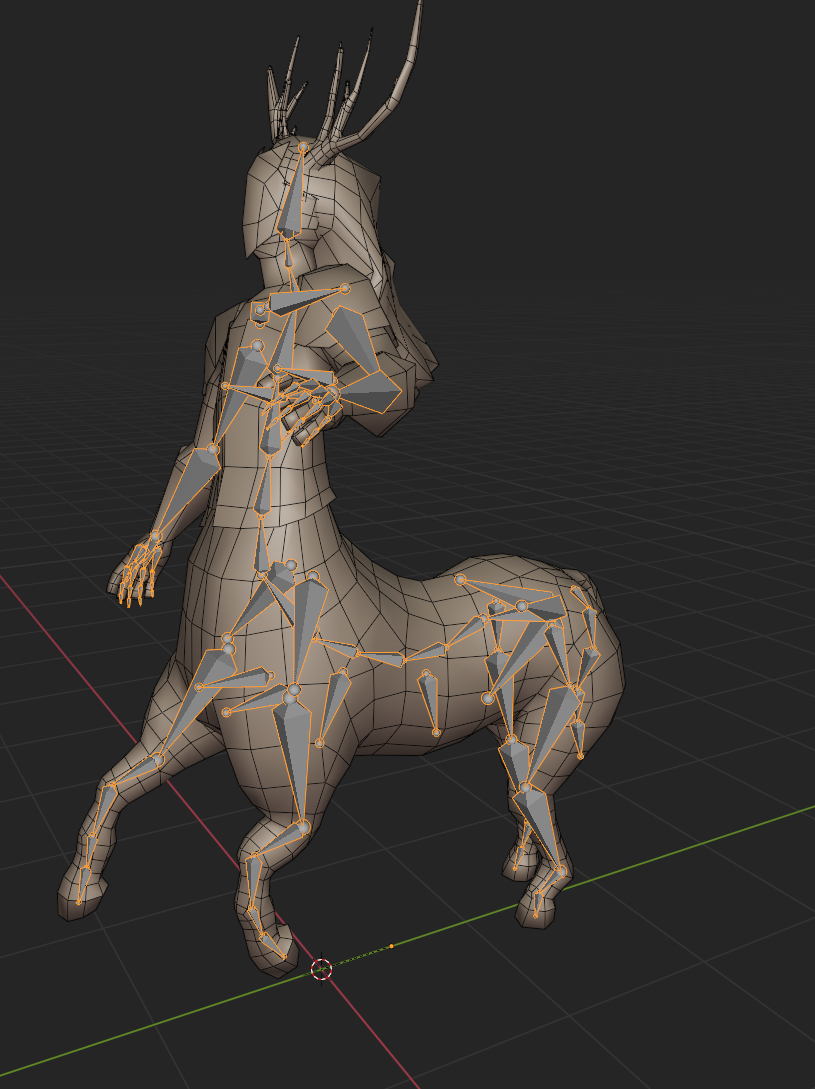This screenshot has height=1089, width=815.
Task: Click the 3D cursor gizmo at the origin
Action: [322, 969]
